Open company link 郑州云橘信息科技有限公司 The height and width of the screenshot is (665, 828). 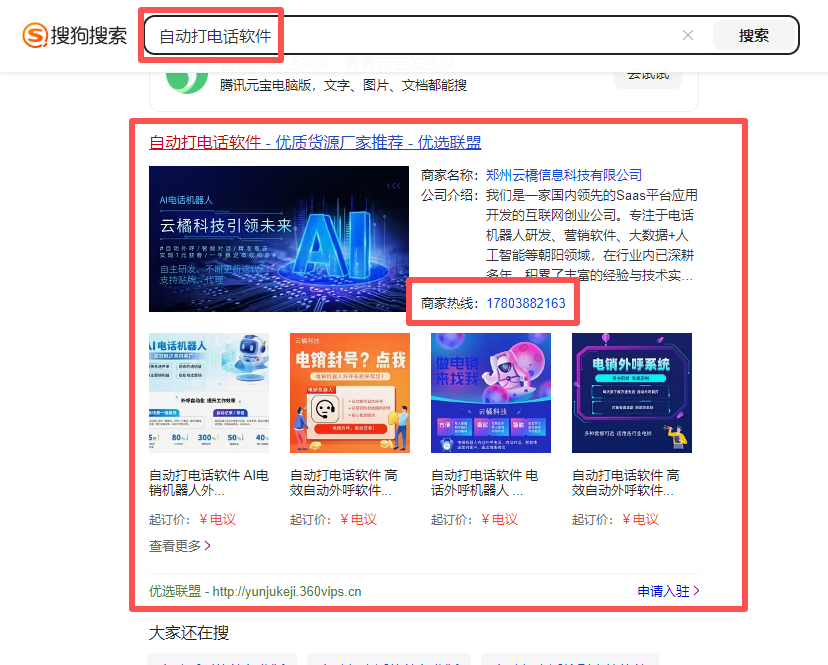[564, 175]
